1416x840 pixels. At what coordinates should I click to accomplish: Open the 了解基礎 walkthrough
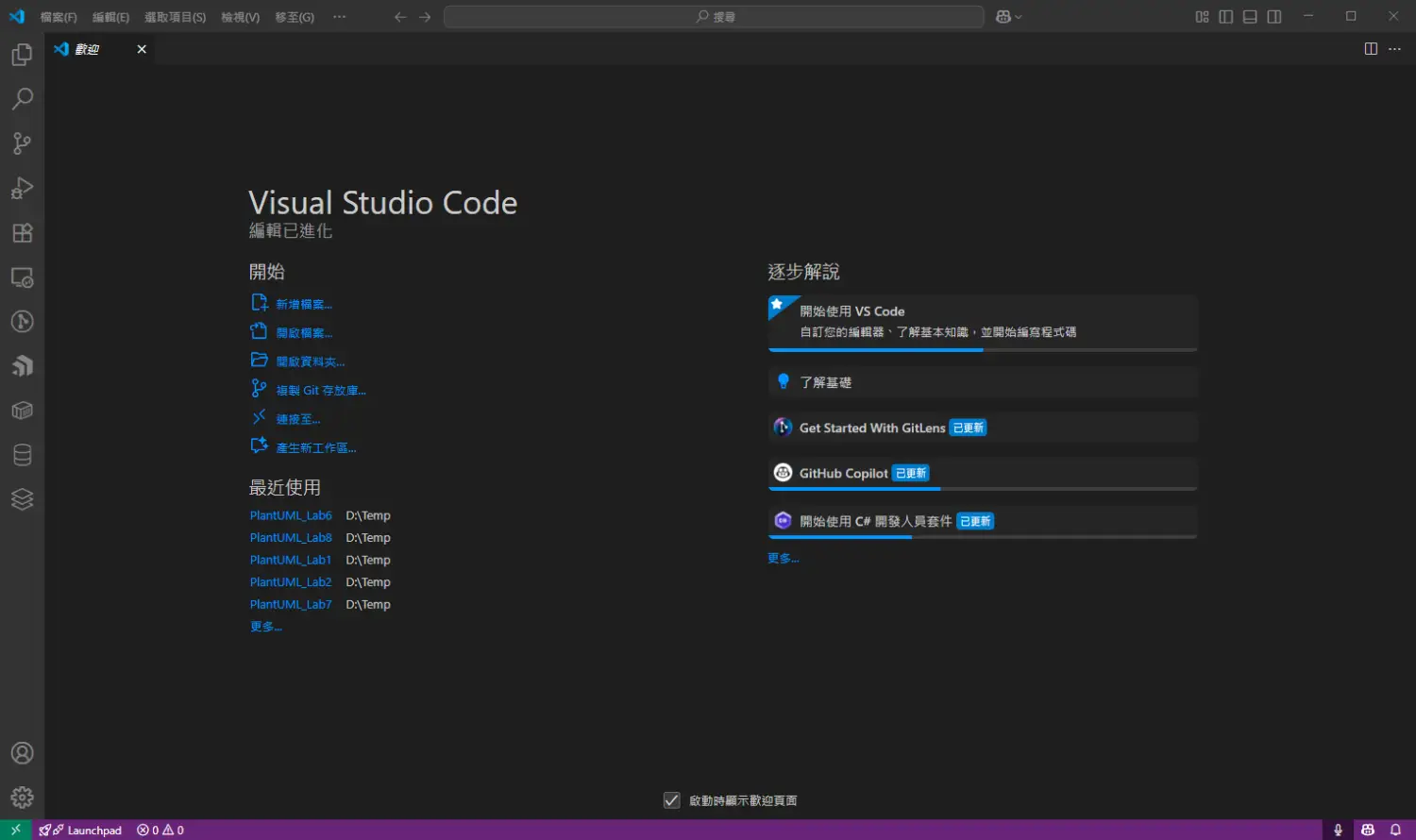(983, 382)
